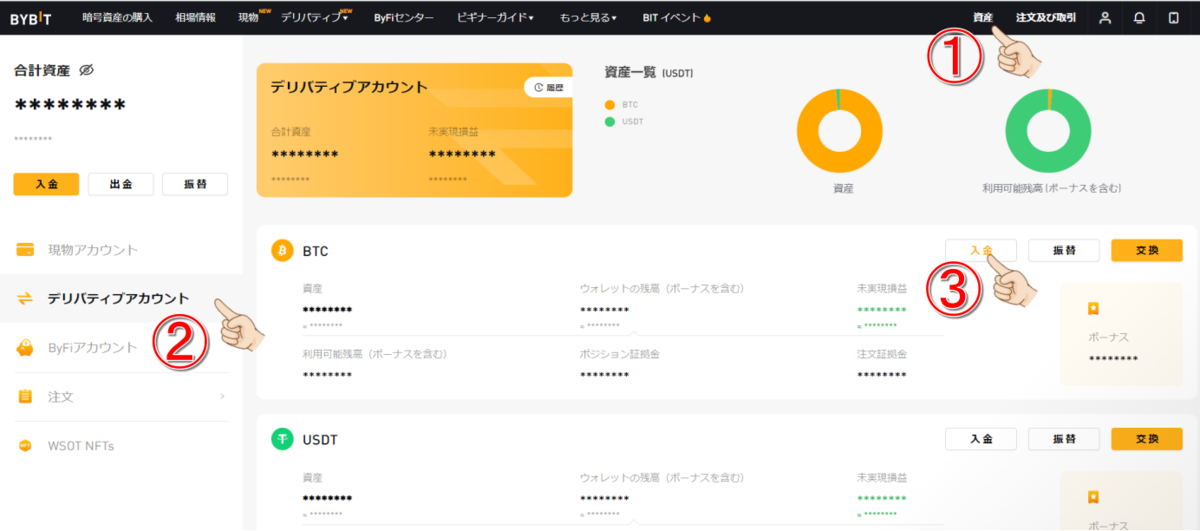Screen dimensions: 1200x531
Task: Click the BTC ポジション証拠金 label
Action: (619, 354)
